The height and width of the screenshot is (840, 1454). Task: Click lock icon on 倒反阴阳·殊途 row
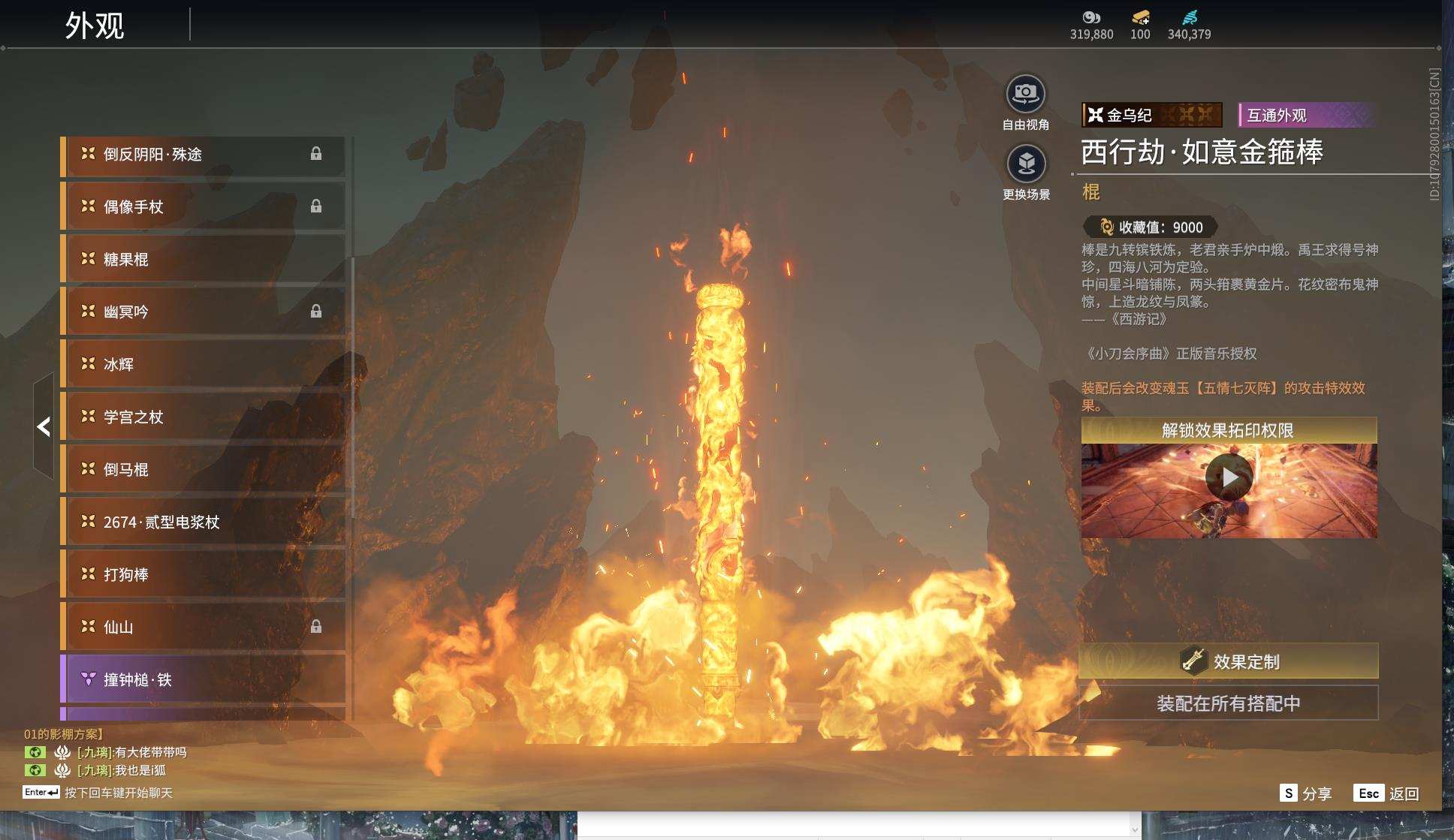pos(316,154)
